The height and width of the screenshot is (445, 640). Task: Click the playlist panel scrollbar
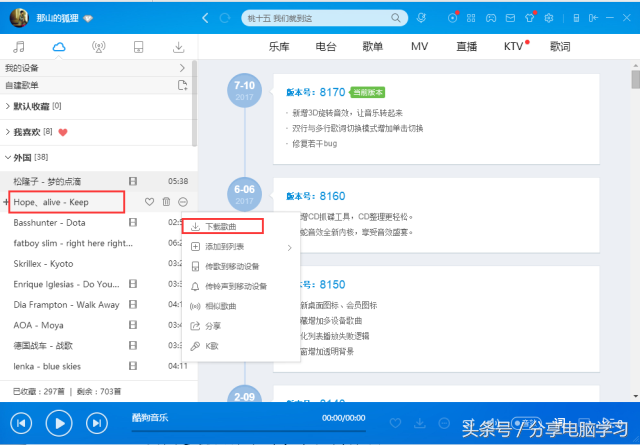tap(194, 103)
